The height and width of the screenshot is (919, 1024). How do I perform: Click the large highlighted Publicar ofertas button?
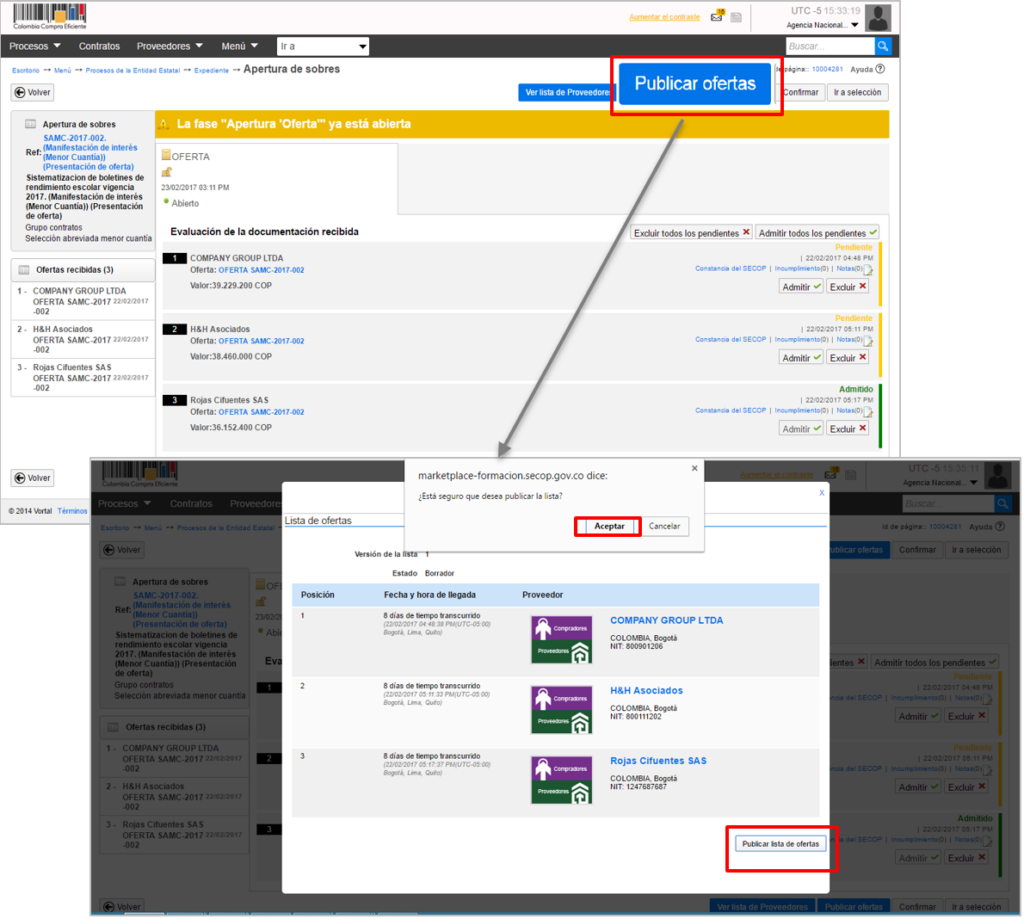pyautogui.click(x=695, y=84)
